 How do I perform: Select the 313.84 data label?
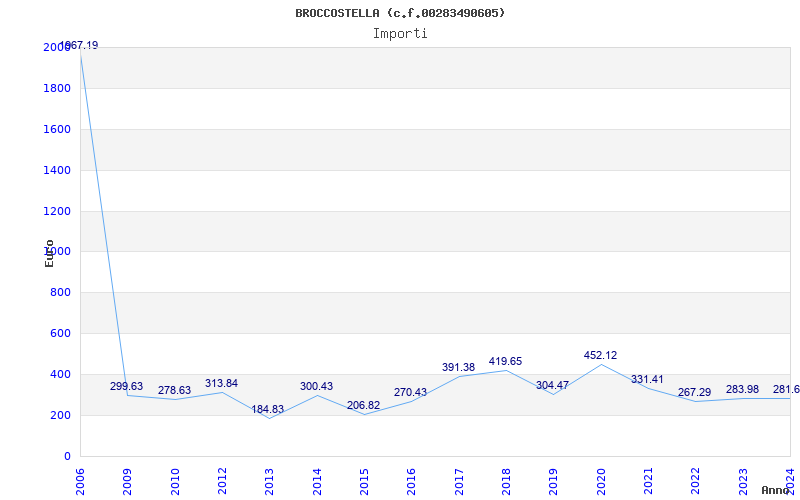point(221,383)
